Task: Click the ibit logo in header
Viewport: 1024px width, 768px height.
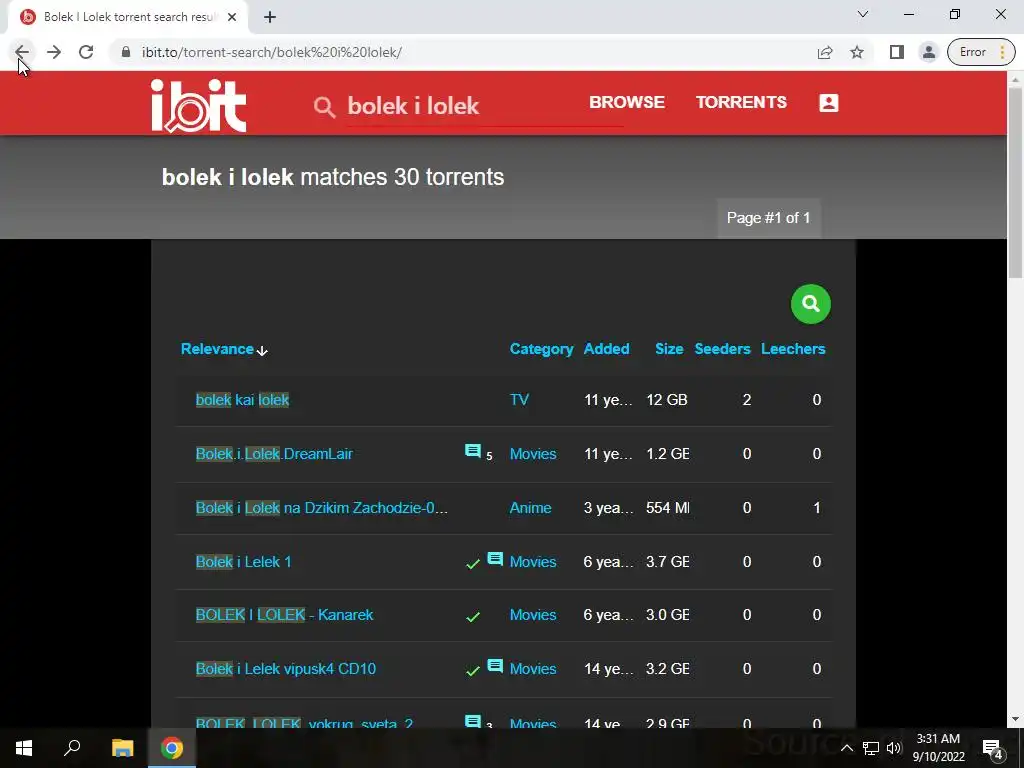Action: (199, 106)
